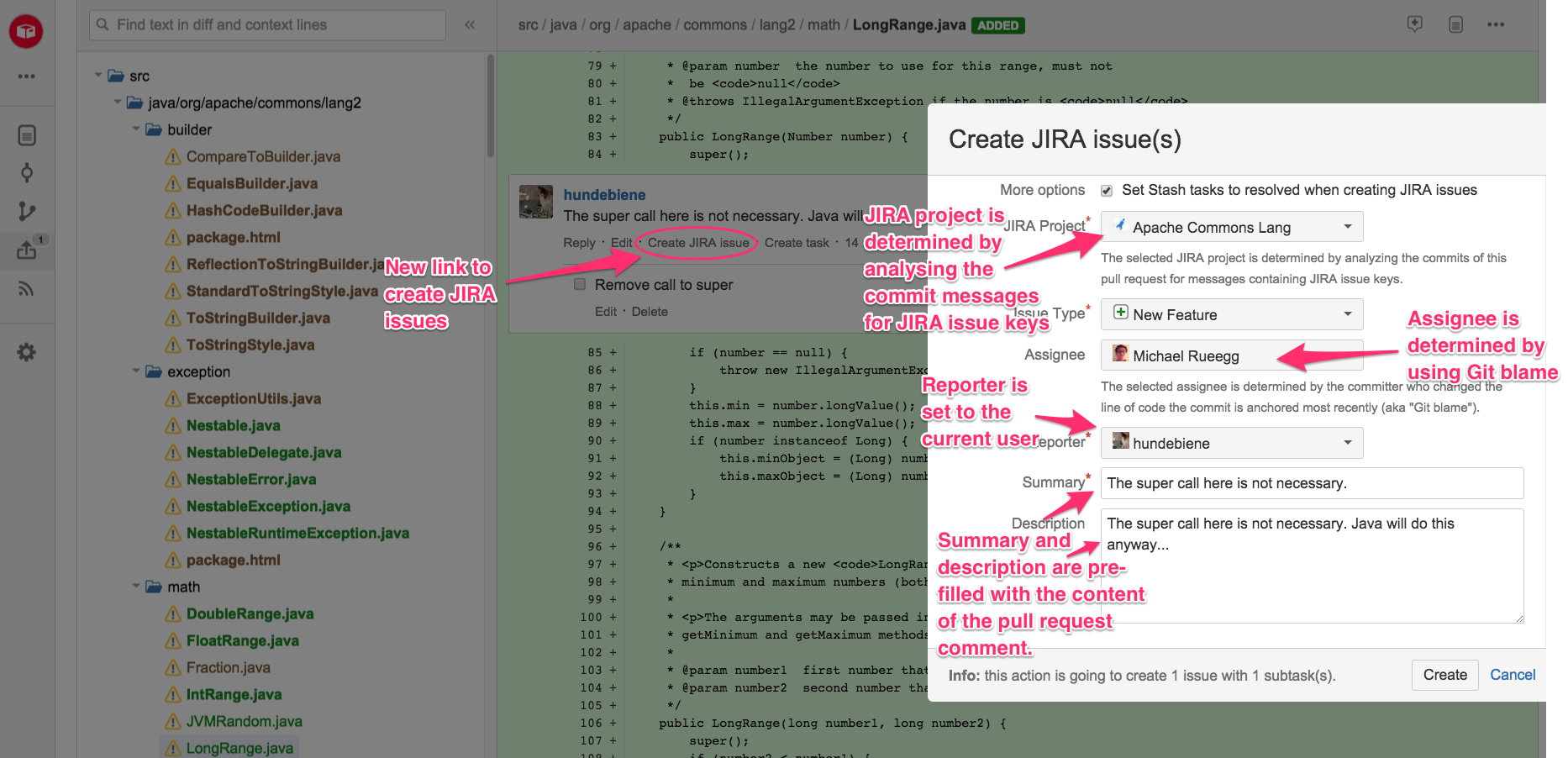The image size is (1568, 758).
Task: Open the JIRA Project dropdown
Action: (1232, 227)
